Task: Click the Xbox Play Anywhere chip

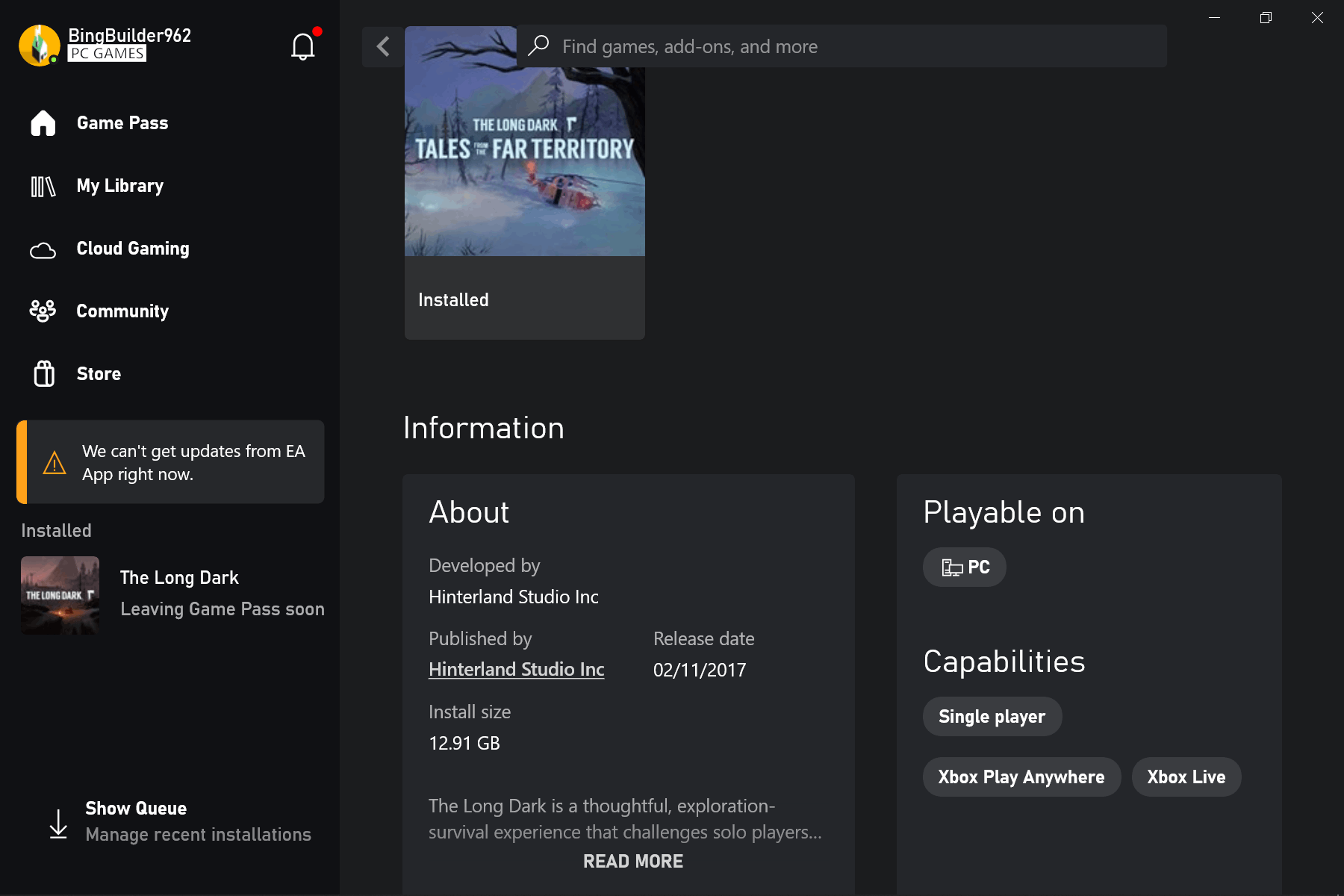Action: (1021, 777)
